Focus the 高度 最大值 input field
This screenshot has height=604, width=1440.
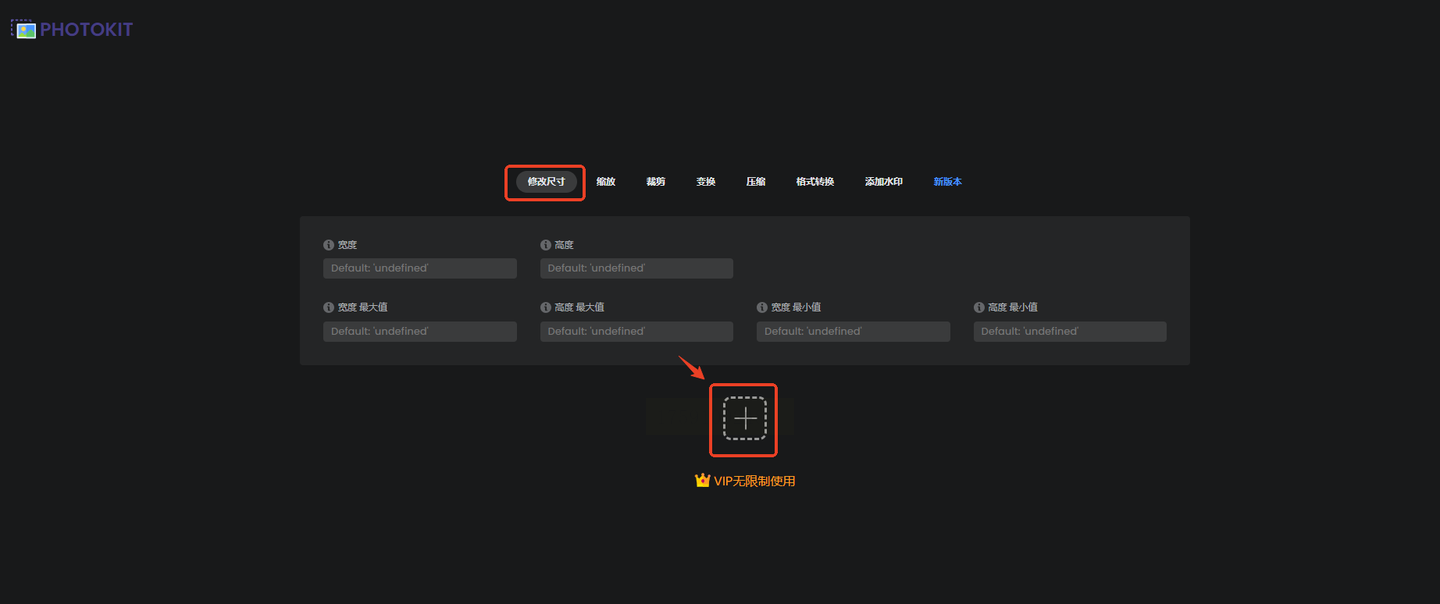coord(637,331)
